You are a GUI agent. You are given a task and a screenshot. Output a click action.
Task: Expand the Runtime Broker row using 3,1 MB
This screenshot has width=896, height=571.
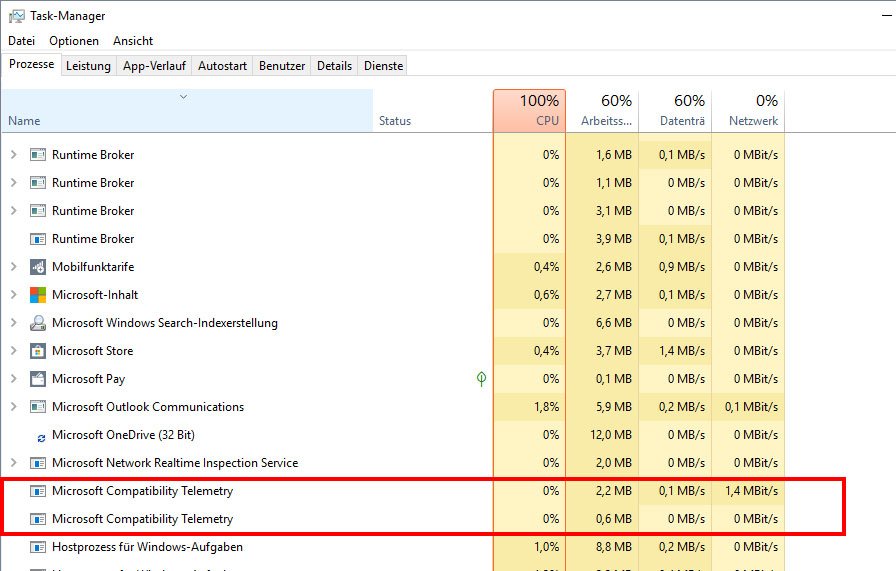(14, 210)
